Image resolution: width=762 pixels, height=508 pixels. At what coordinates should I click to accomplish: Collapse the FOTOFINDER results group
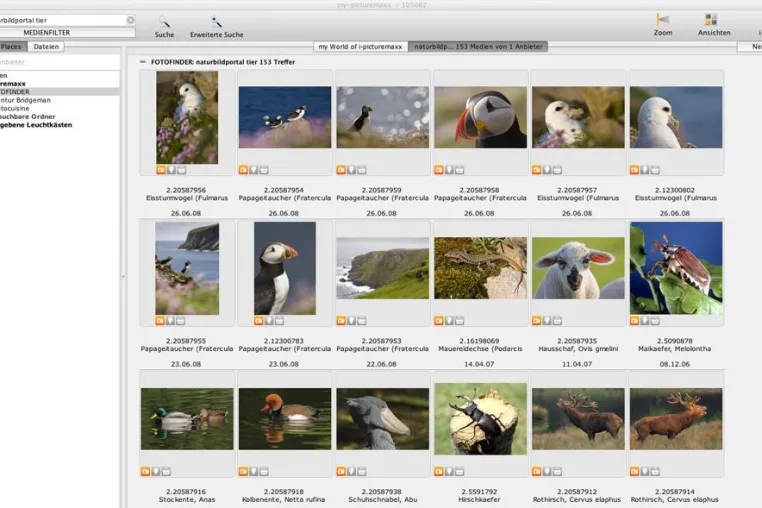[142, 62]
